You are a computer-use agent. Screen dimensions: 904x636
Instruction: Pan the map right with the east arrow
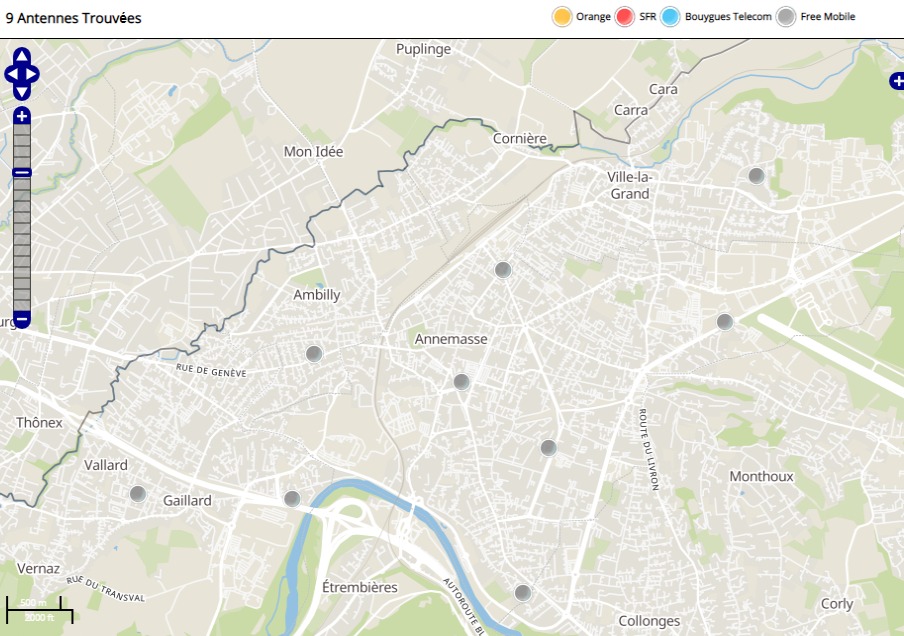pyautogui.click(x=34, y=74)
